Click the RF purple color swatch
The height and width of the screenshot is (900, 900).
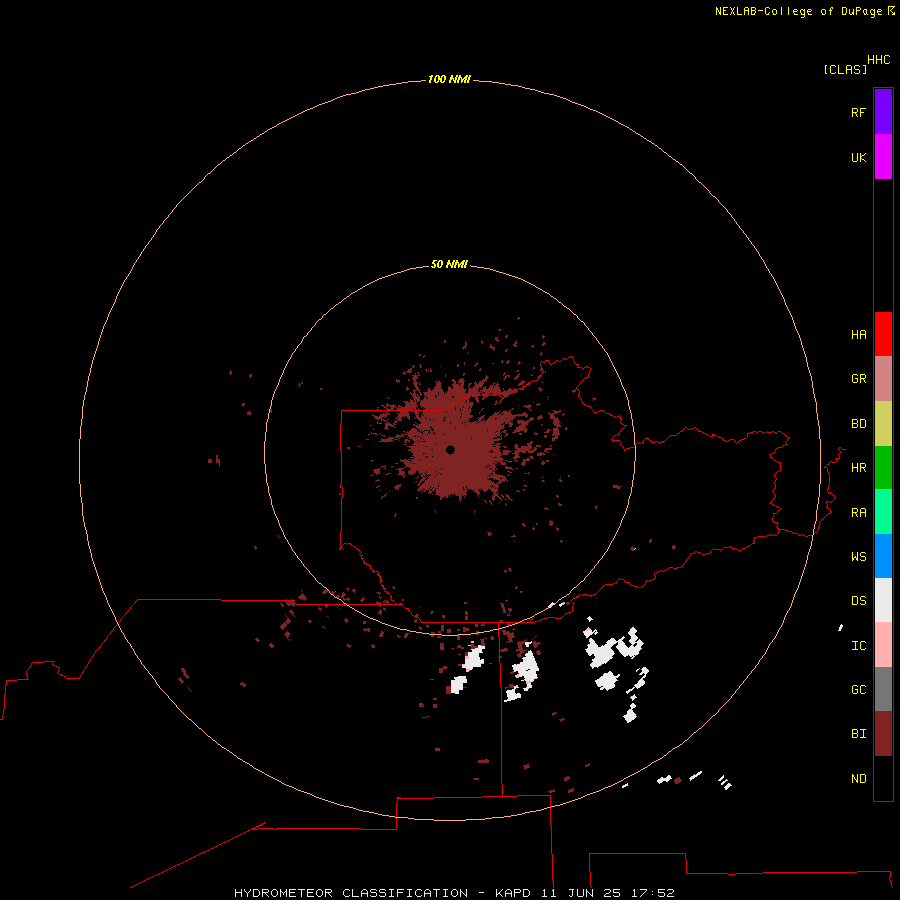883,112
